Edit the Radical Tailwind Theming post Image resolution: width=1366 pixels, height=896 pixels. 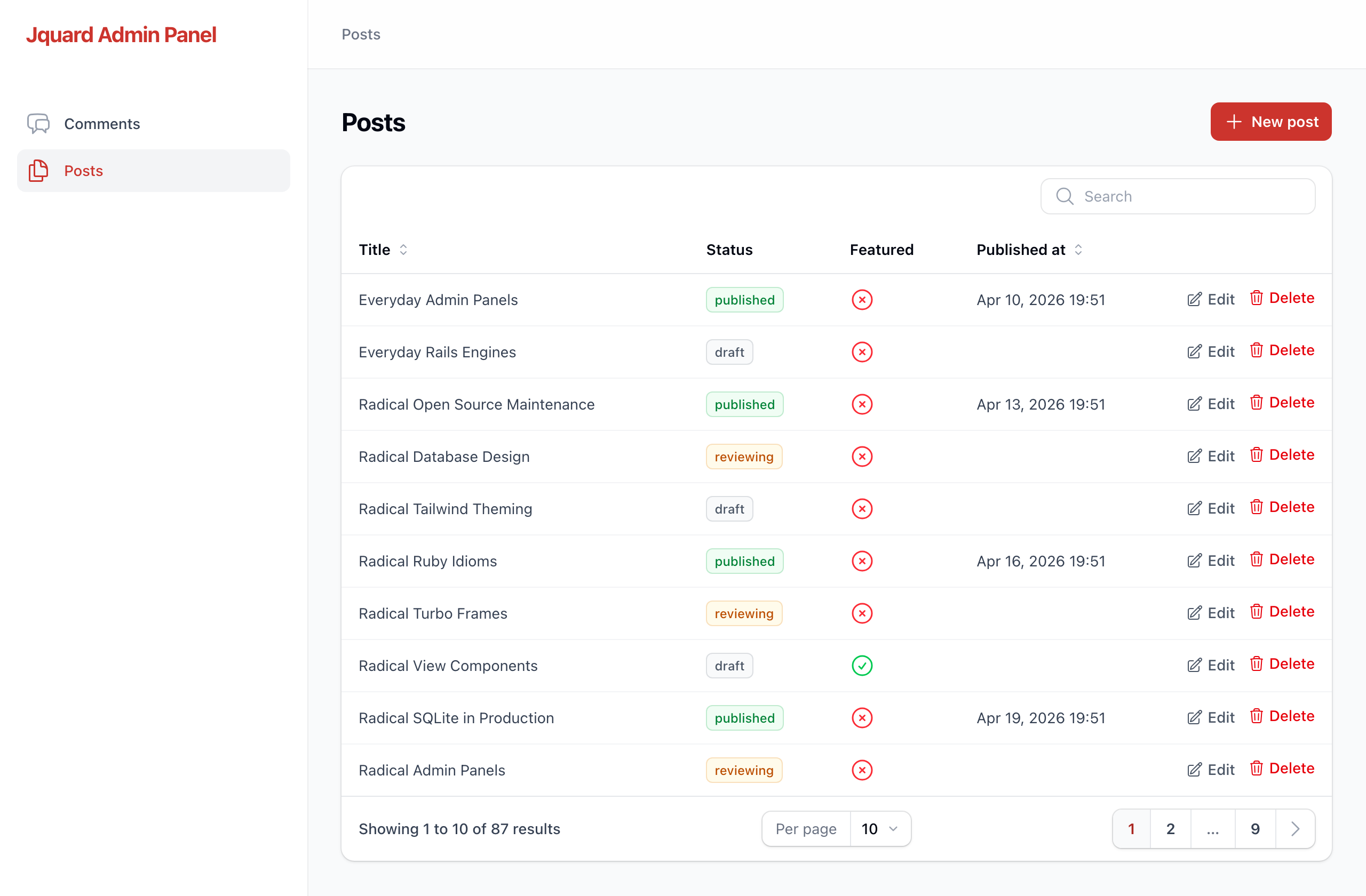tap(1211, 508)
